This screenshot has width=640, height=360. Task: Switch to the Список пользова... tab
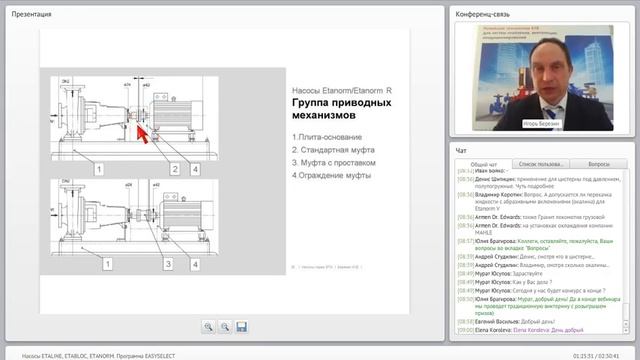[x=541, y=164]
